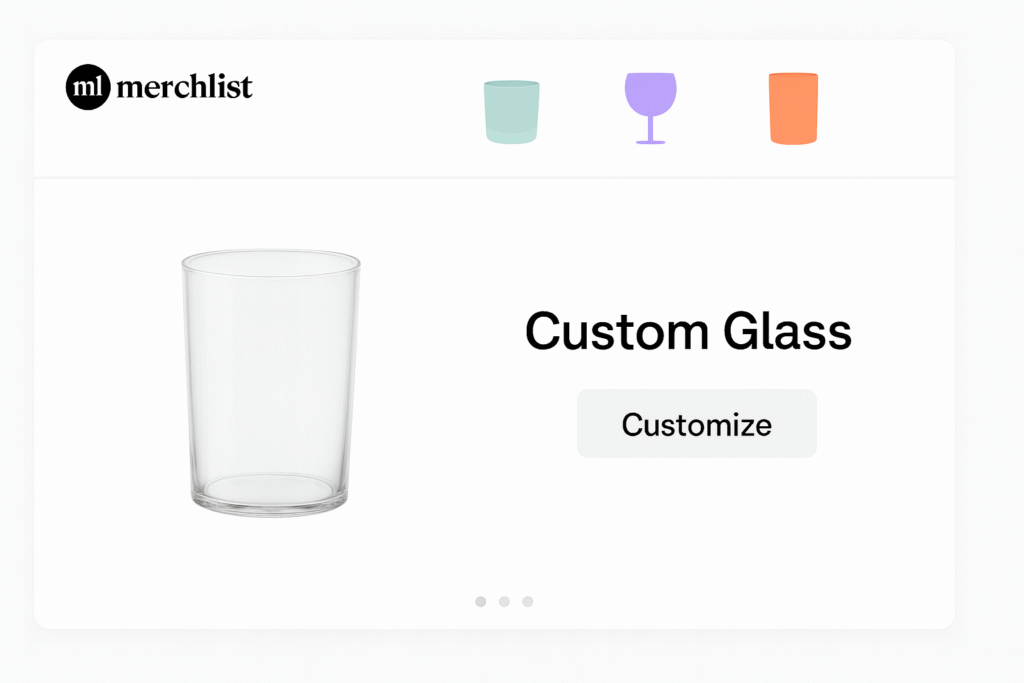Show the last slide using pagination dots
Screen dimensions: 1024x683
tap(528, 601)
